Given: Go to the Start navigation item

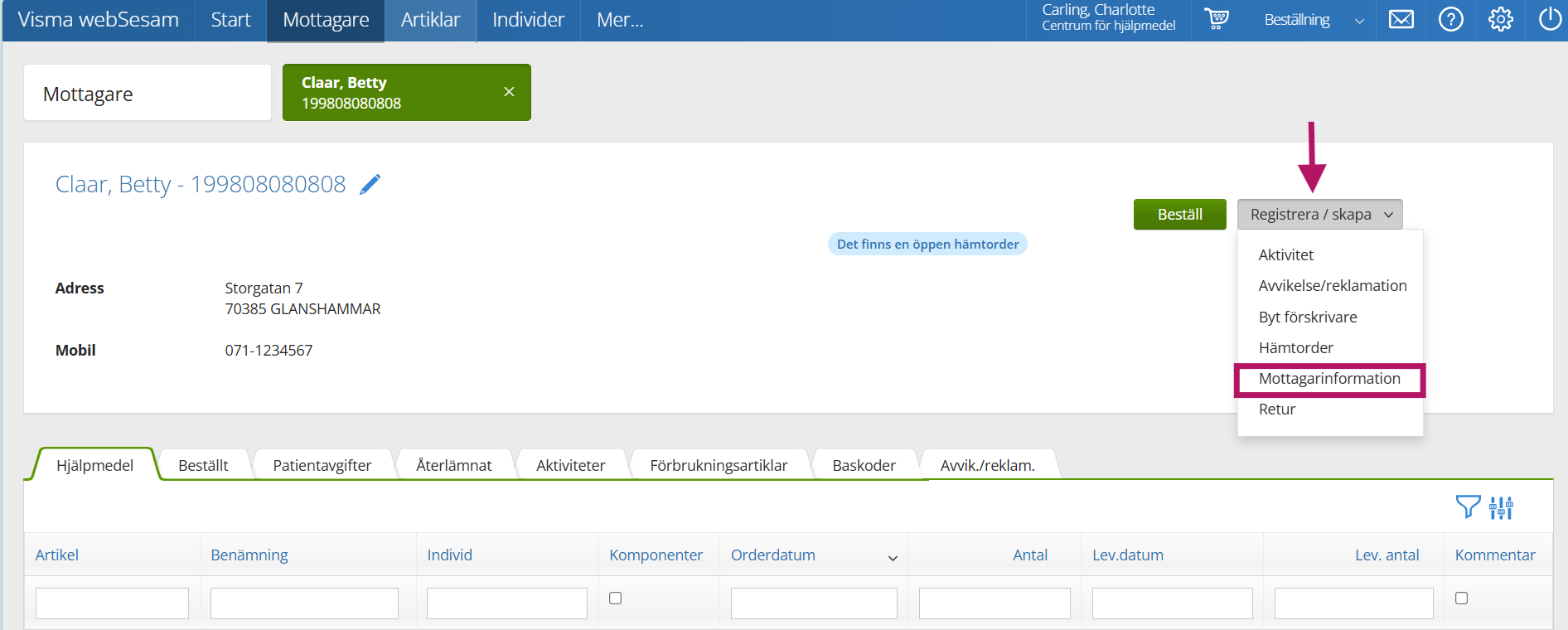Looking at the screenshot, I should point(230,20).
